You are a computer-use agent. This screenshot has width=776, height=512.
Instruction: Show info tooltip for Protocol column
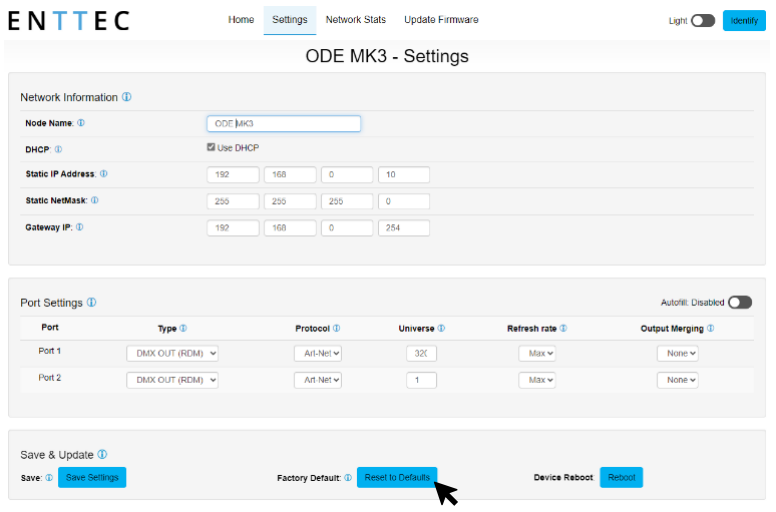[x=337, y=328]
